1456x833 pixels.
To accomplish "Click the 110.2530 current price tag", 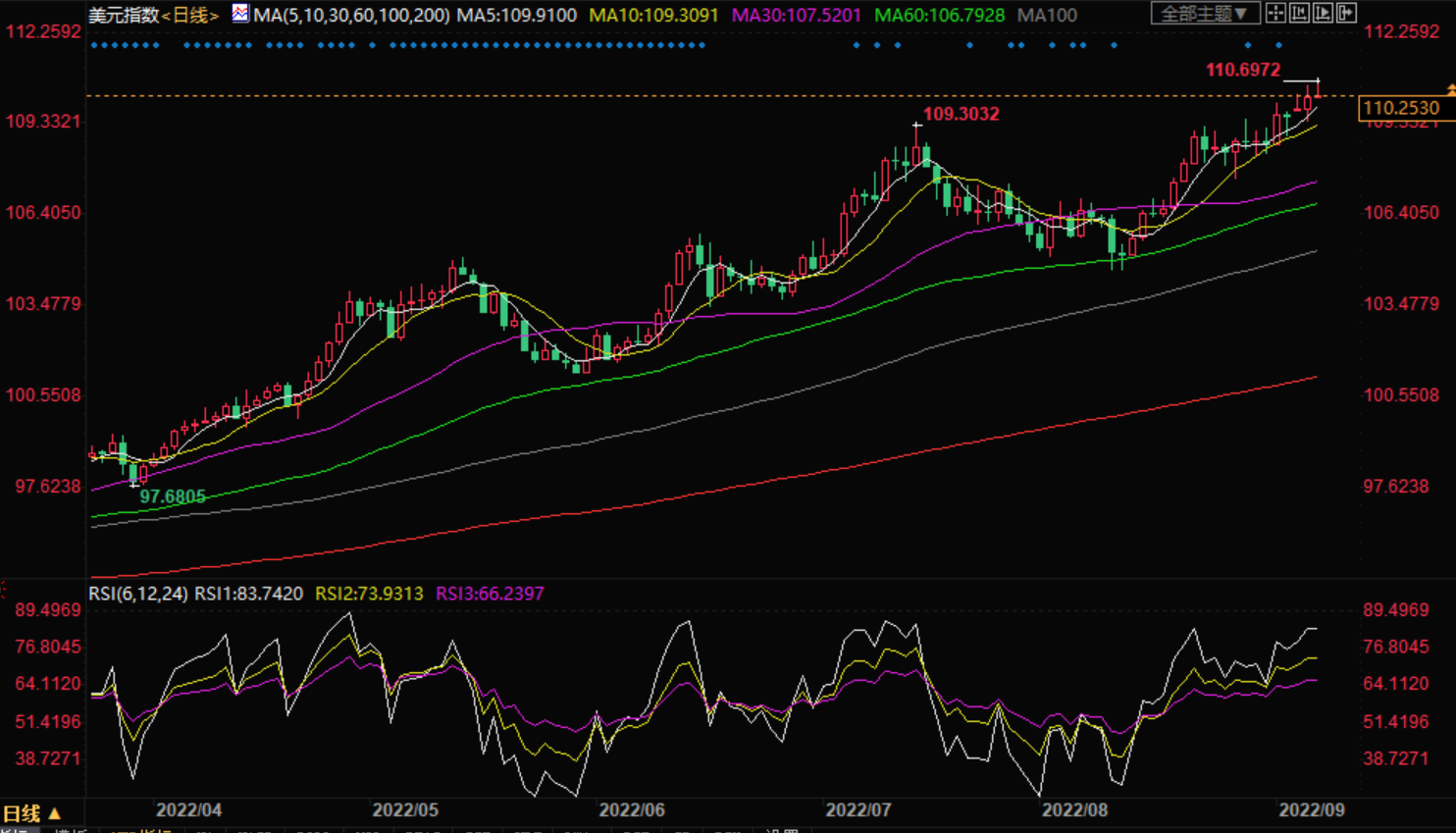I will [x=1400, y=108].
